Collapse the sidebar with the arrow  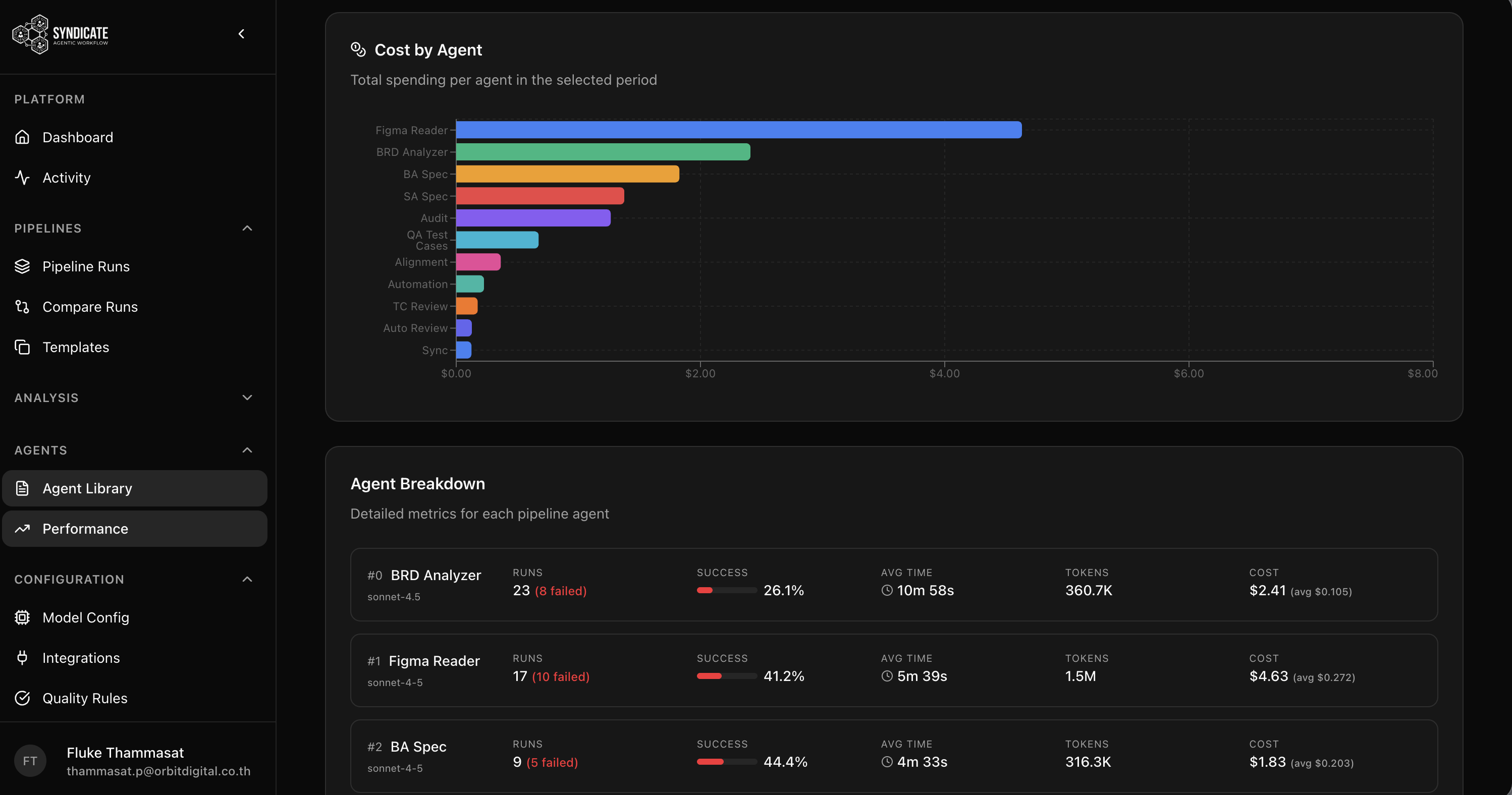click(x=241, y=34)
